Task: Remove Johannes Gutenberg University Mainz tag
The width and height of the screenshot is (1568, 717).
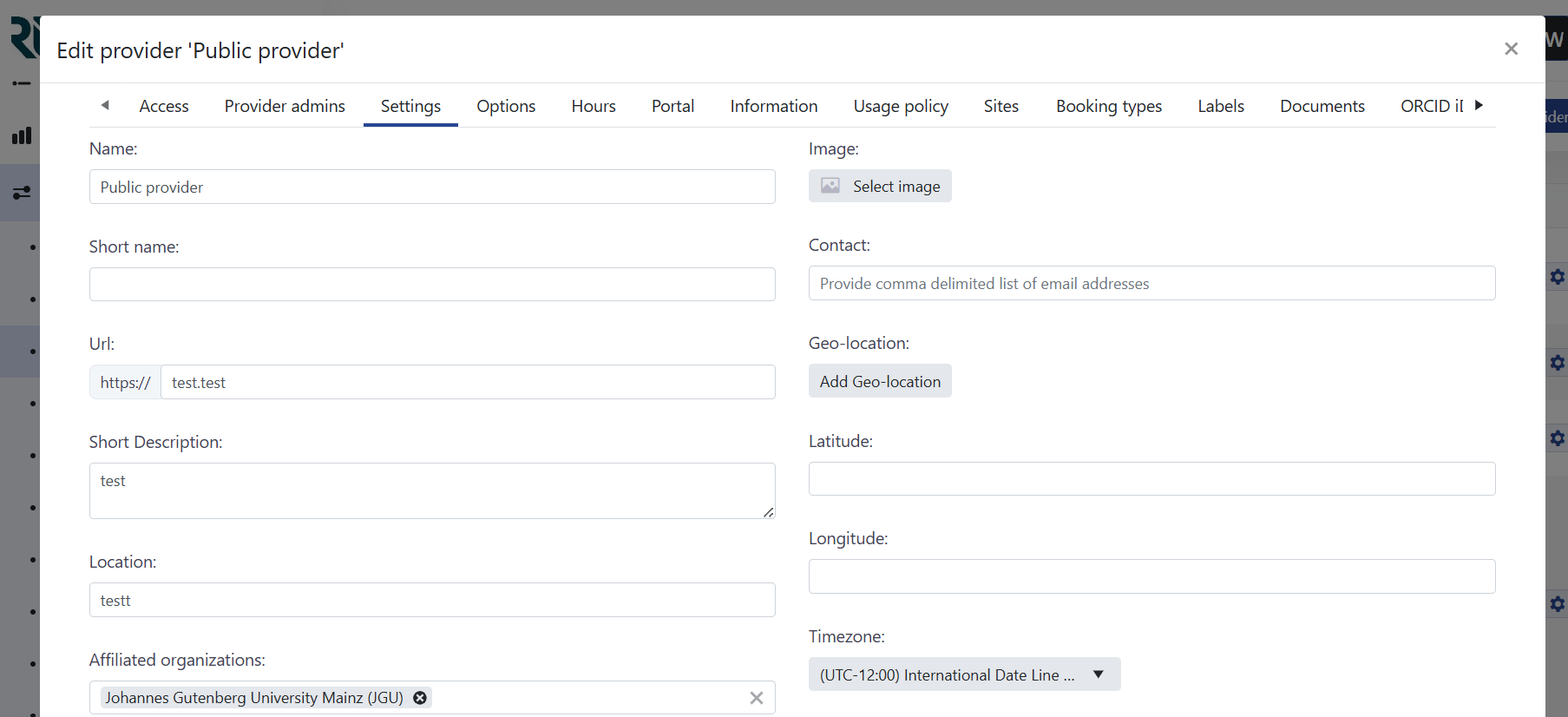Action: click(420, 698)
